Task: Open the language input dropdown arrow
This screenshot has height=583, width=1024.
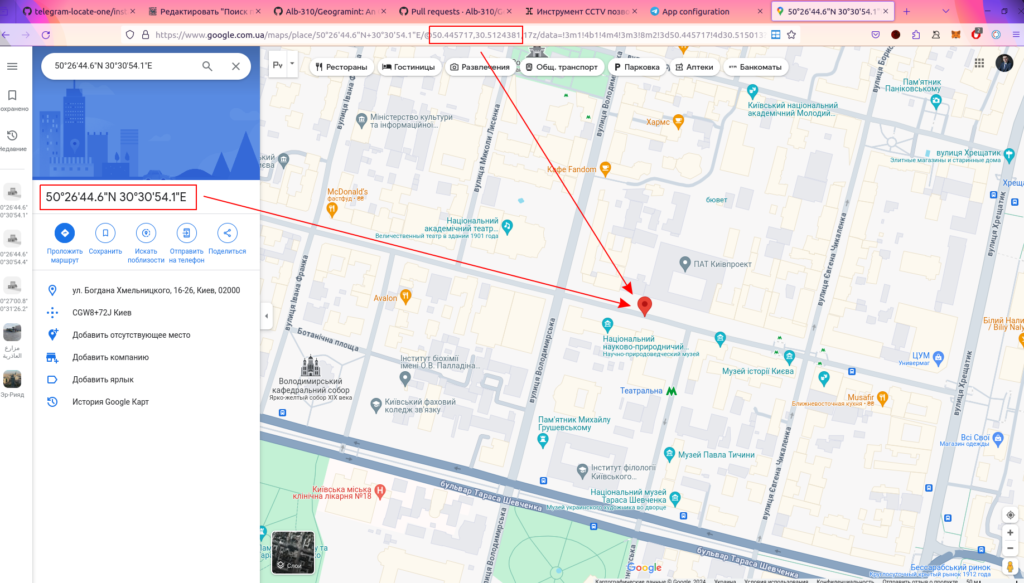Action: point(292,65)
